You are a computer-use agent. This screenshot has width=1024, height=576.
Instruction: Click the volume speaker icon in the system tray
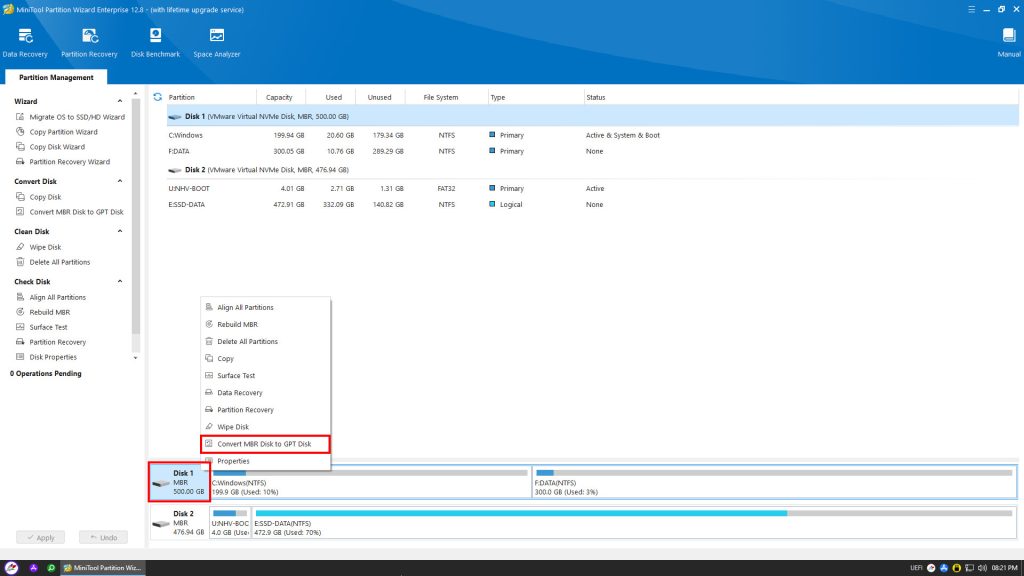[982, 568]
